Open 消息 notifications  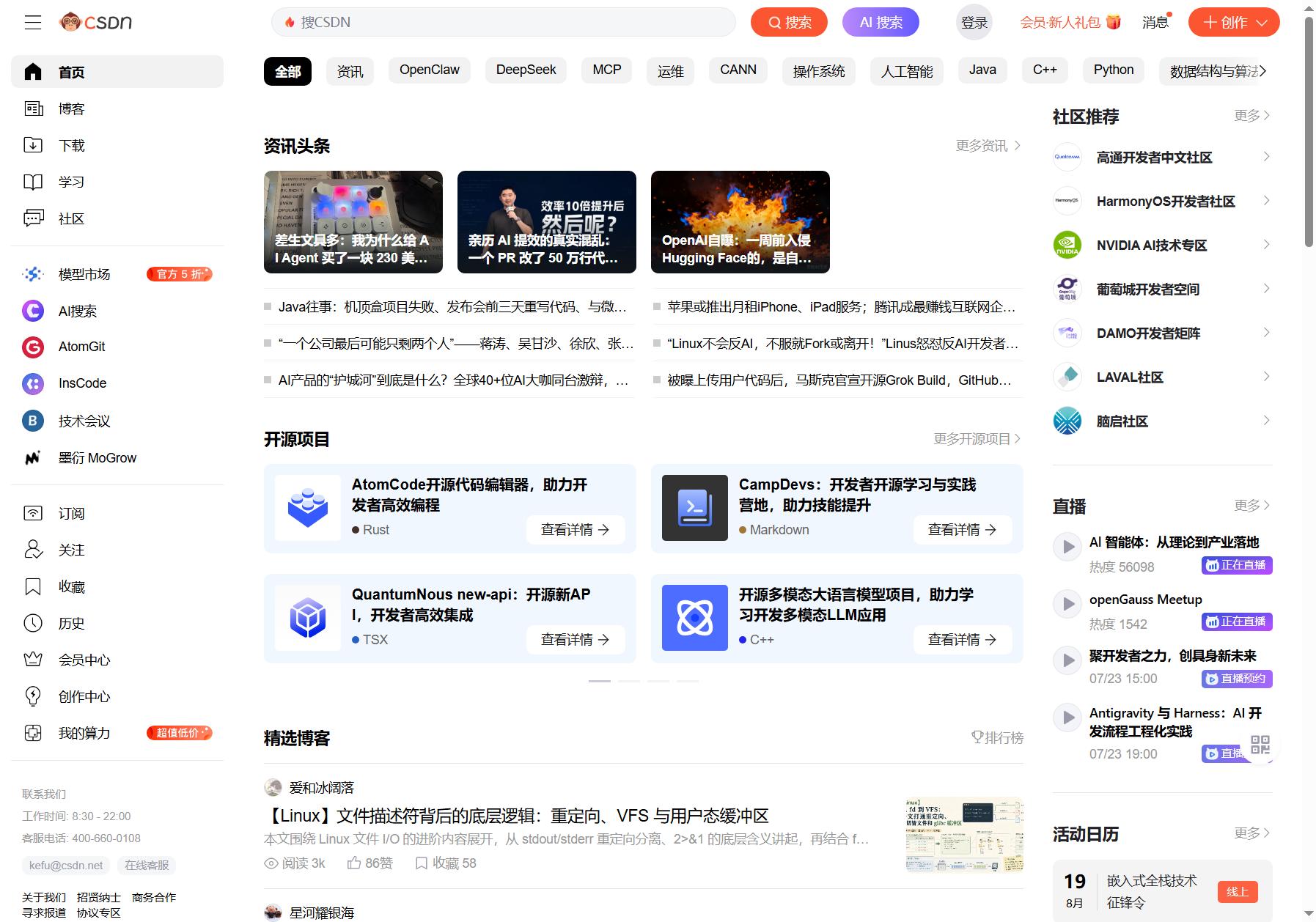pyautogui.click(x=1155, y=23)
